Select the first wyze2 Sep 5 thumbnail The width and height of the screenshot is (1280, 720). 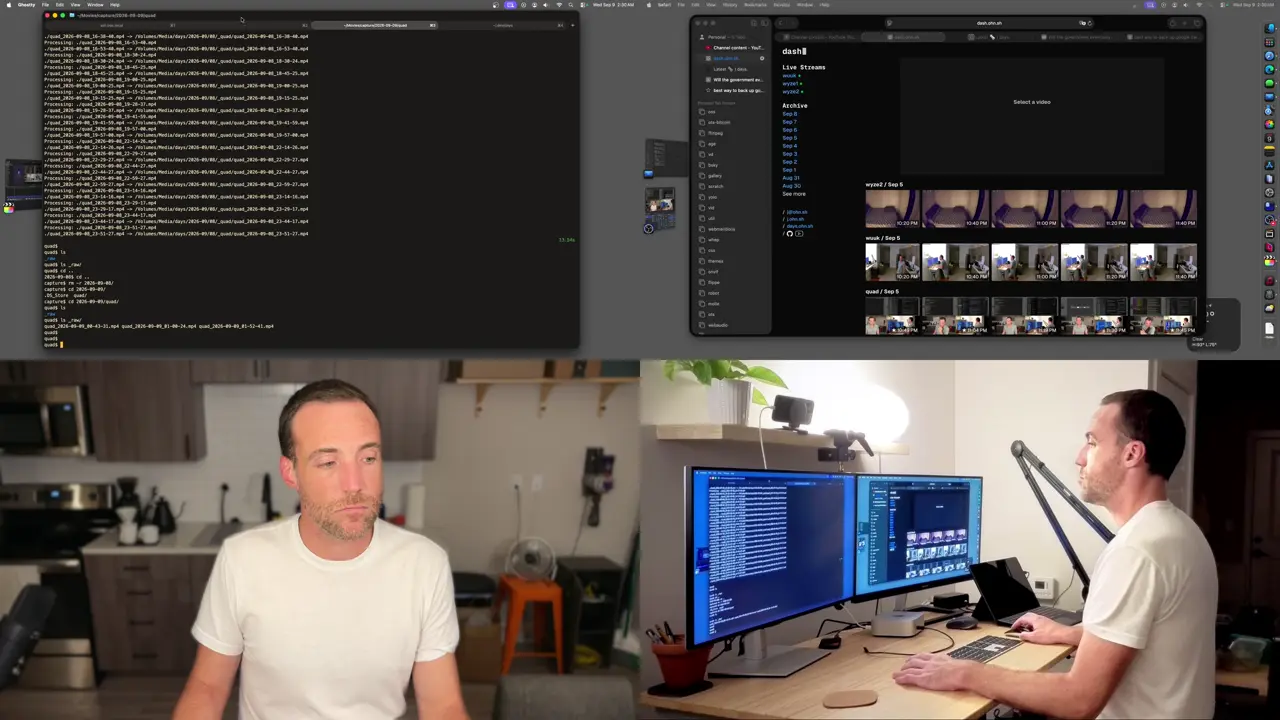[x=891, y=209]
